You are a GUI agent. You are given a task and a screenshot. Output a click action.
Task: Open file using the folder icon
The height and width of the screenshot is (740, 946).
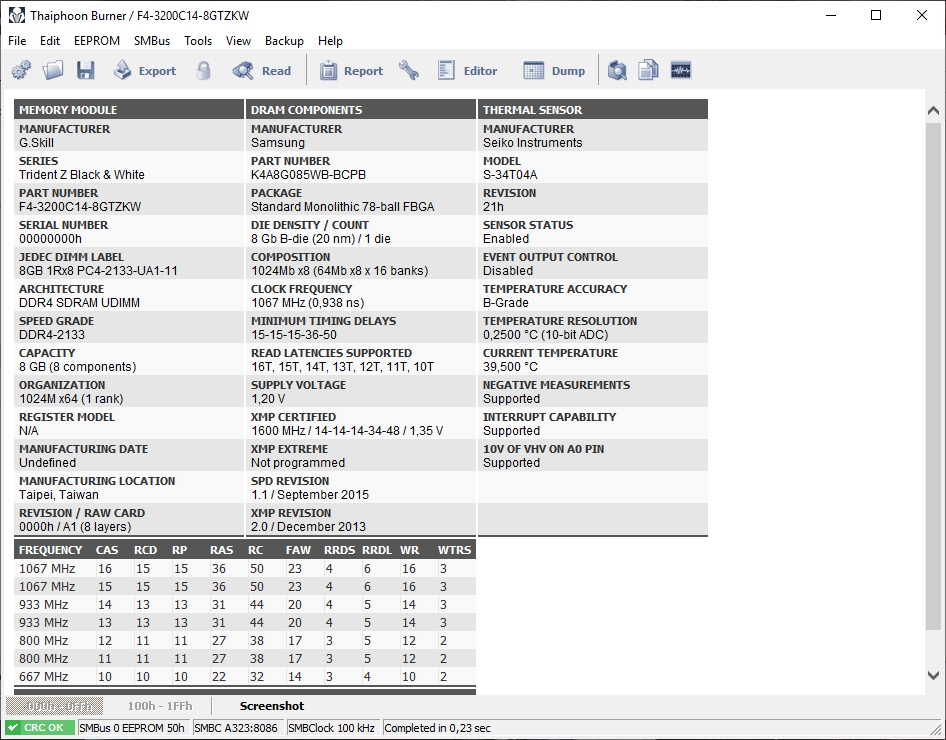pos(53,71)
